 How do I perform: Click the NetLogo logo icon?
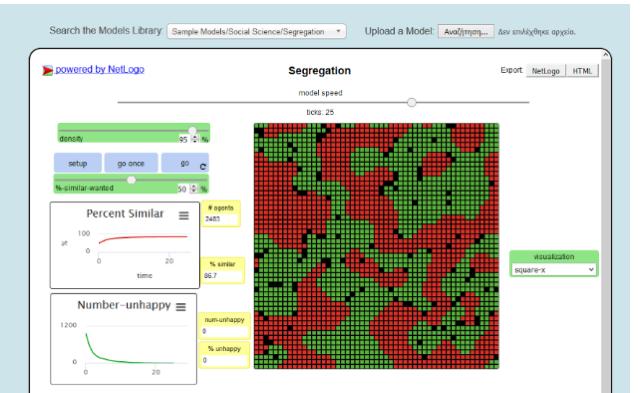[x=47, y=70]
